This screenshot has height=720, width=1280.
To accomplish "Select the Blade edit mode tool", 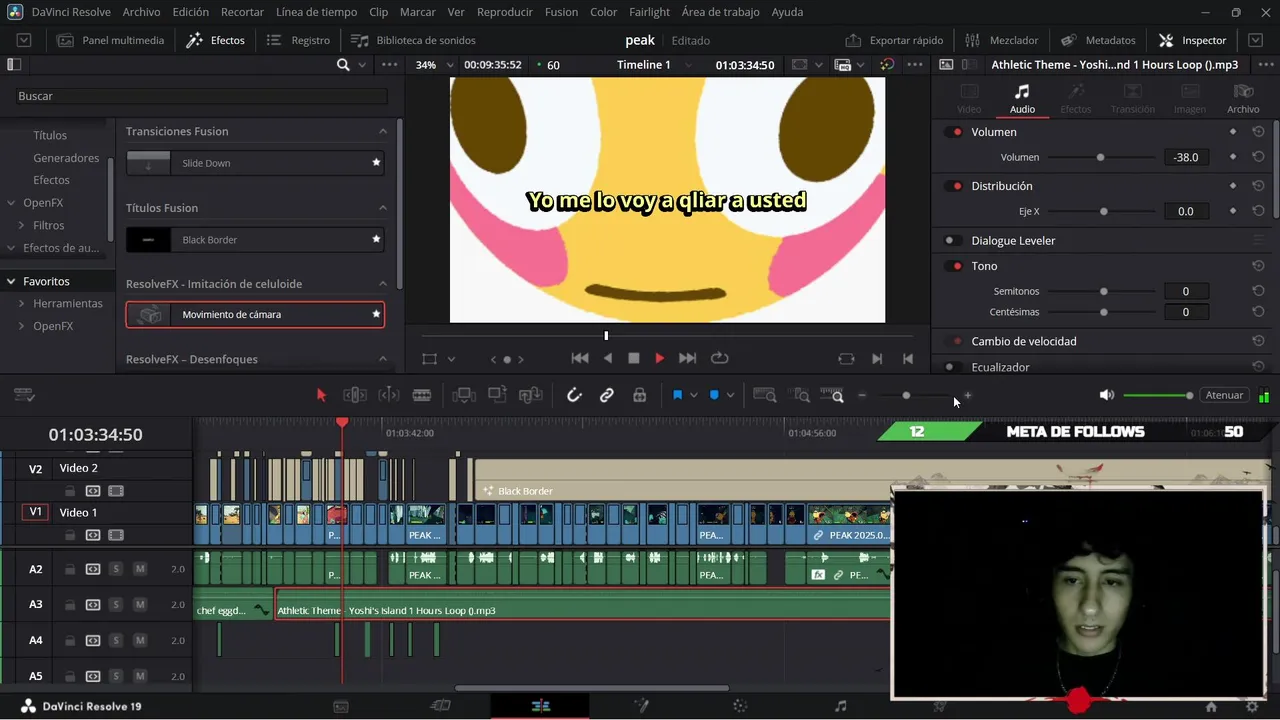I will pos(422,395).
